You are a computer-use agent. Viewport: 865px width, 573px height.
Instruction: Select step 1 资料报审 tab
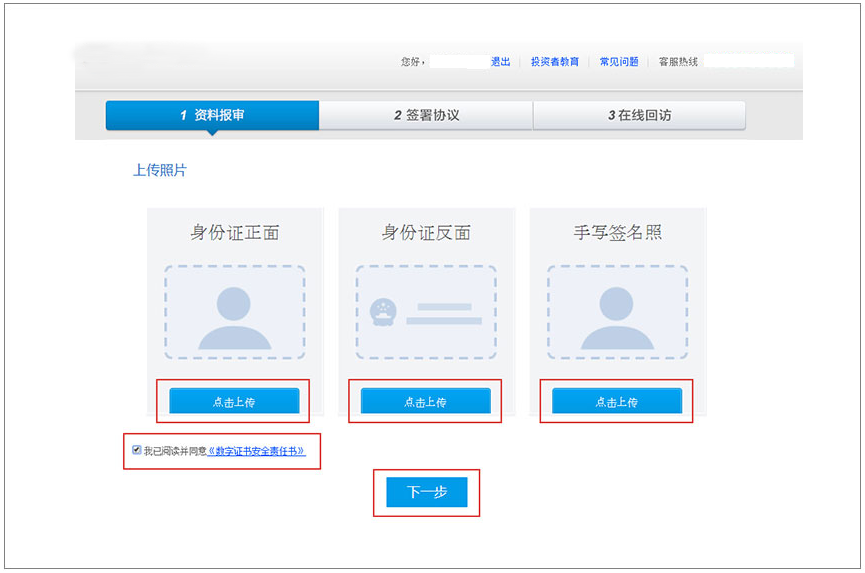212,115
